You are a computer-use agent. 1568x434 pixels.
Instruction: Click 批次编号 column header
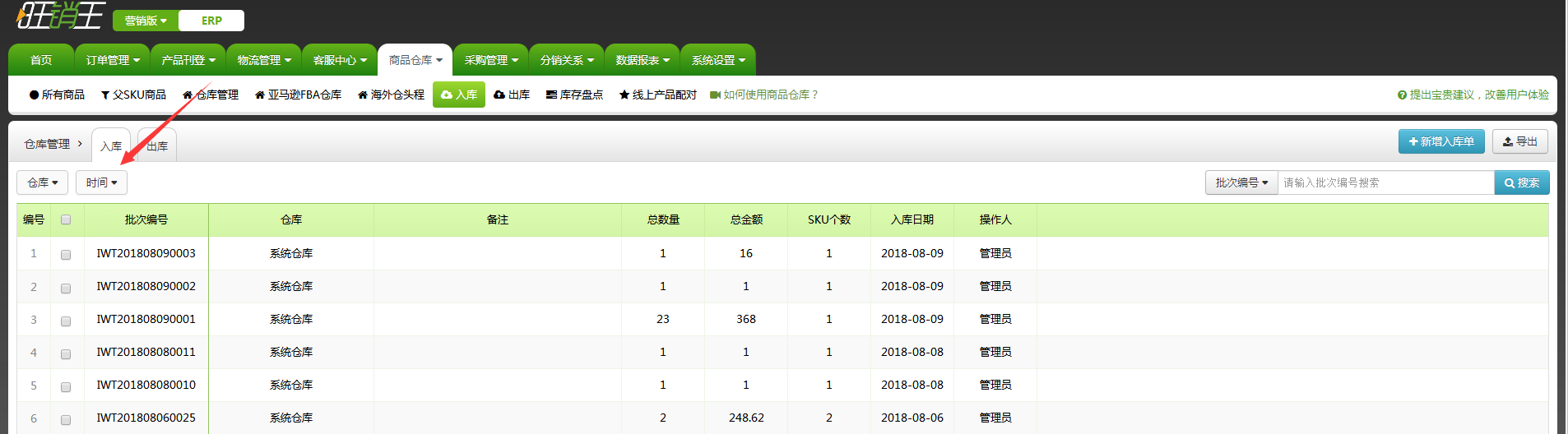pyautogui.click(x=146, y=219)
